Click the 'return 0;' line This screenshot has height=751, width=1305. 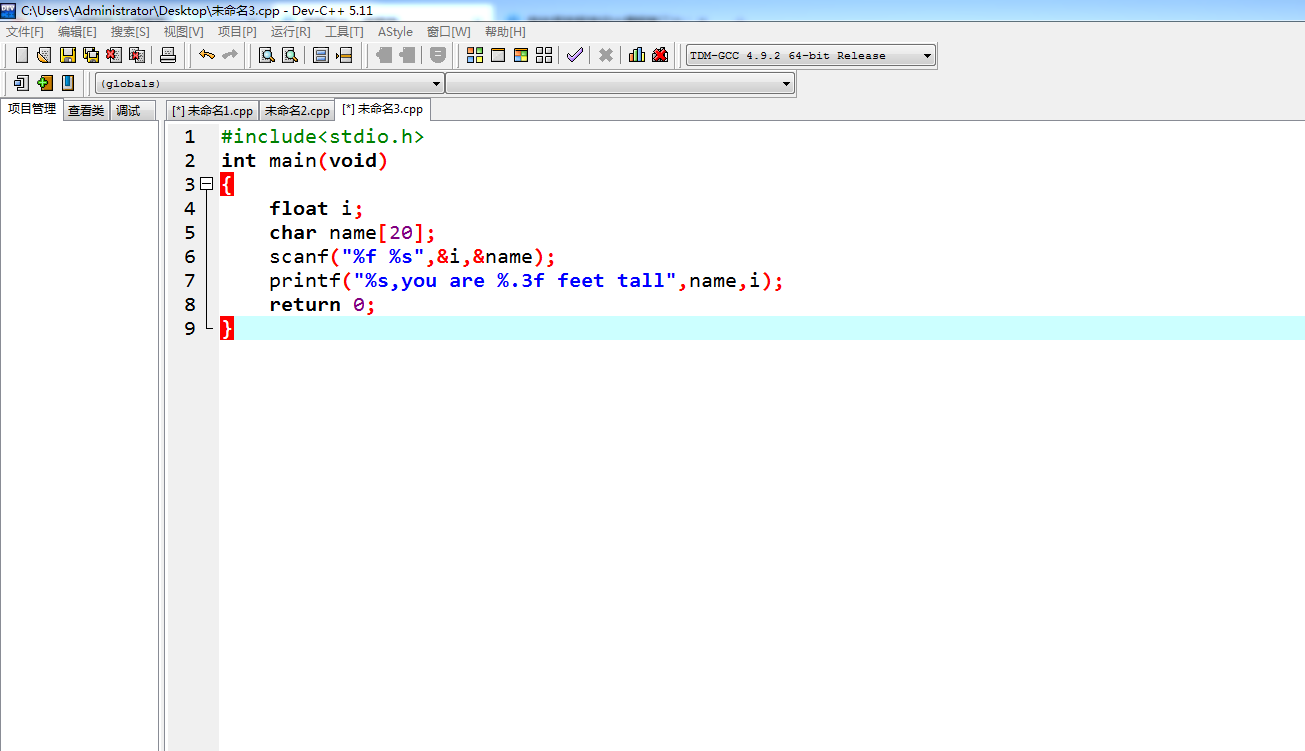322,304
